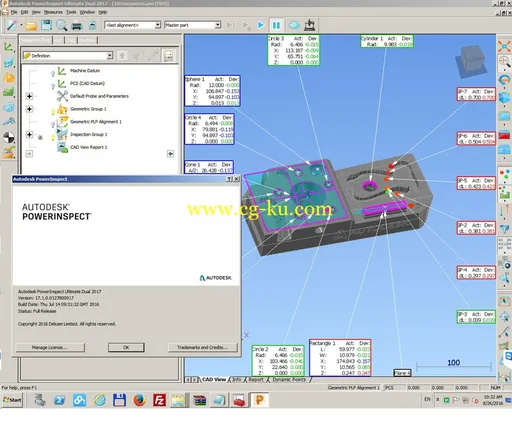Viewport: 512px width, 426px height.
Task: Click the move-up arrow button in the tree toolbar
Action: (x=122, y=56)
